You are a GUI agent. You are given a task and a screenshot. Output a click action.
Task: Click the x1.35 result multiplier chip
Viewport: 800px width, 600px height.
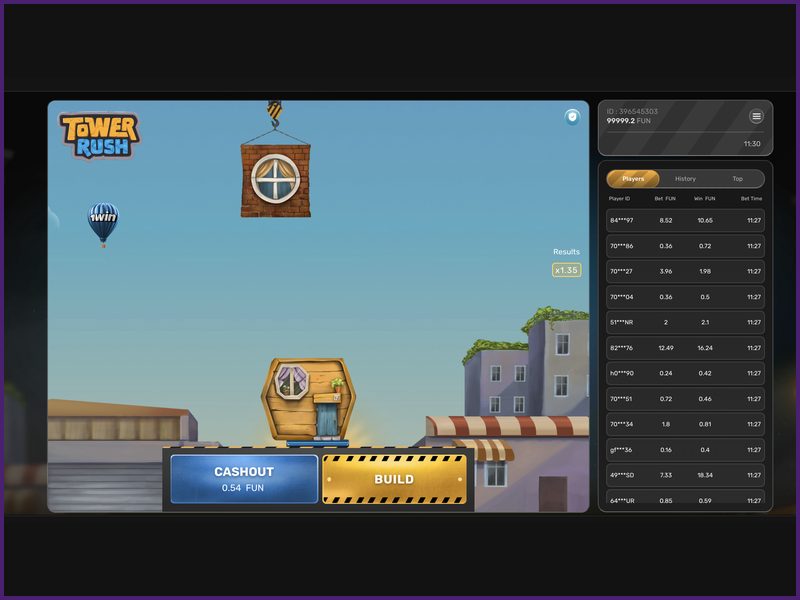tap(565, 270)
